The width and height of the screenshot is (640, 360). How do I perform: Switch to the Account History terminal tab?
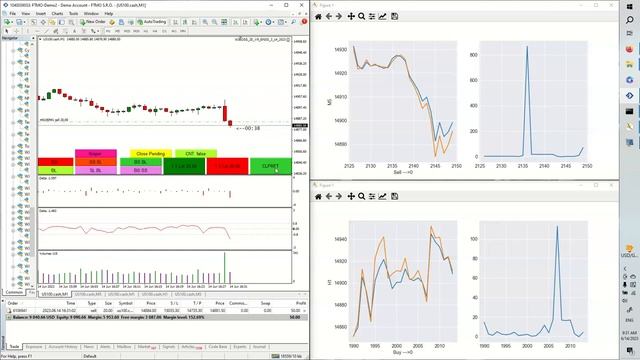click(x=62, y=347)
